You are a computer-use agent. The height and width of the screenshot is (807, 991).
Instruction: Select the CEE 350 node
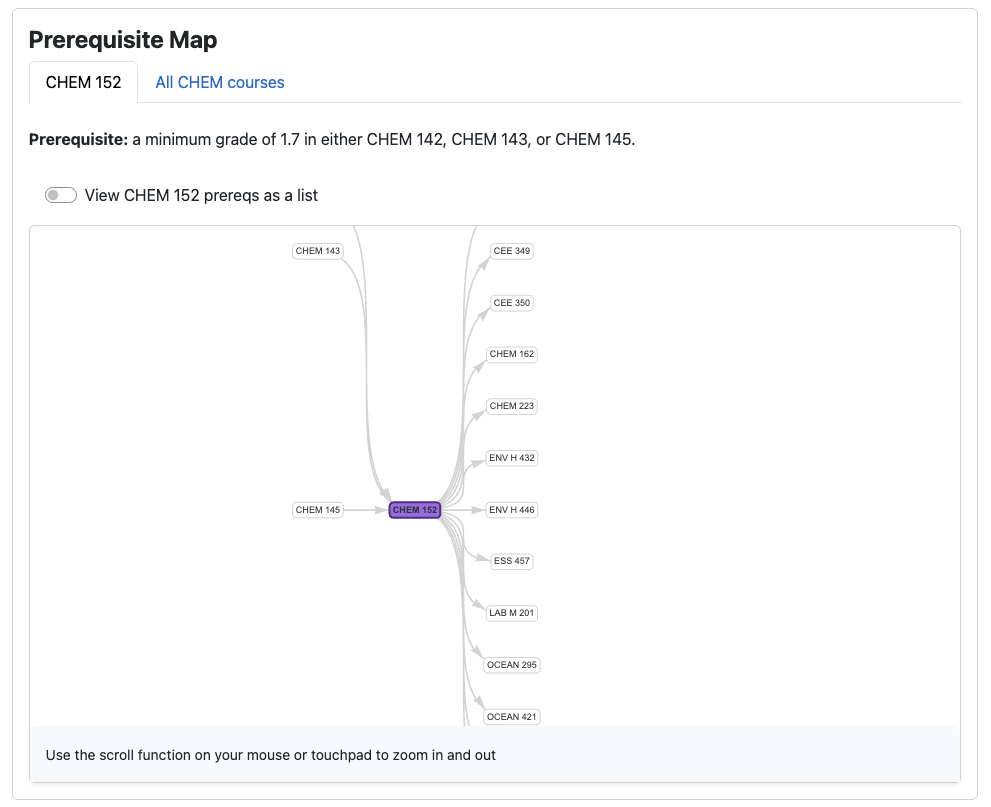click(x=510, y=303)
